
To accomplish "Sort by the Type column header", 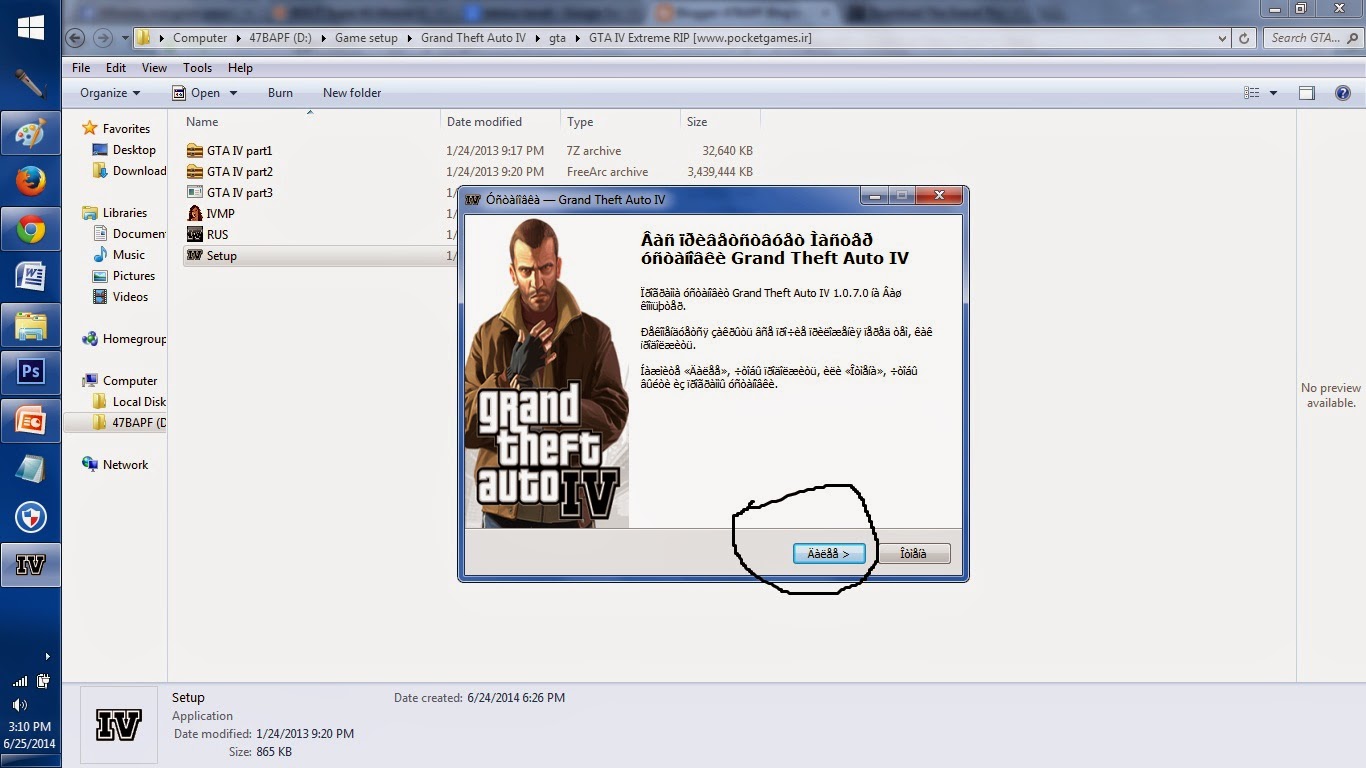I will (x=620, y=122).
